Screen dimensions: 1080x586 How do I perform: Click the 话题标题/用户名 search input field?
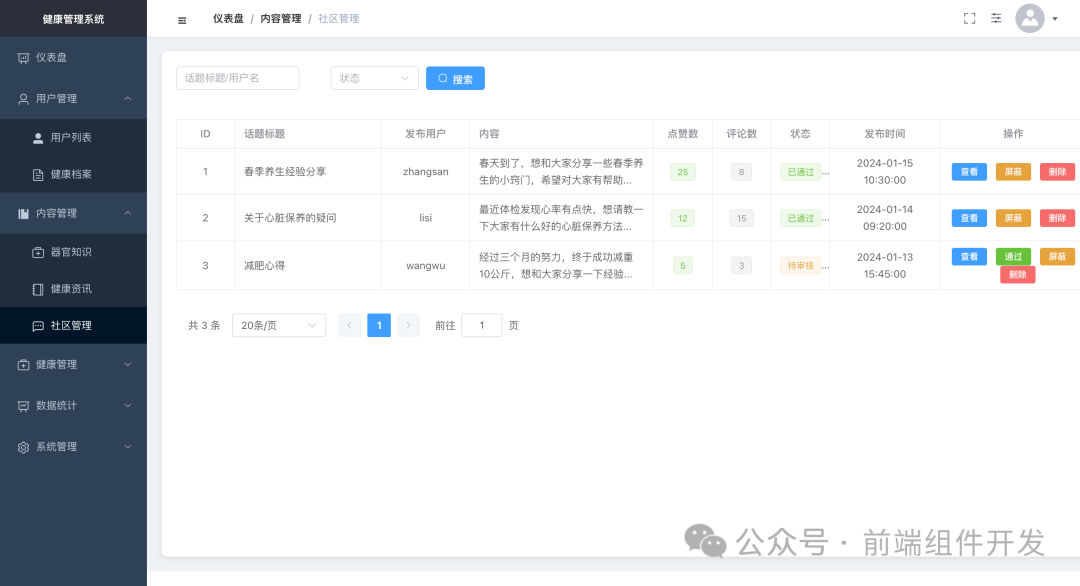tap(237, 78)
